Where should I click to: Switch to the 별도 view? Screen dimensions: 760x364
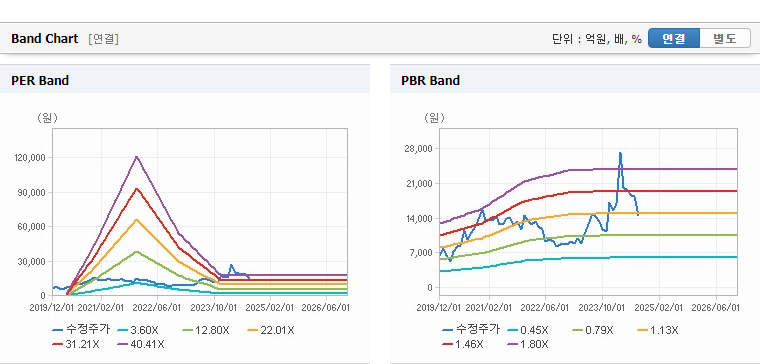pos(725,38)
